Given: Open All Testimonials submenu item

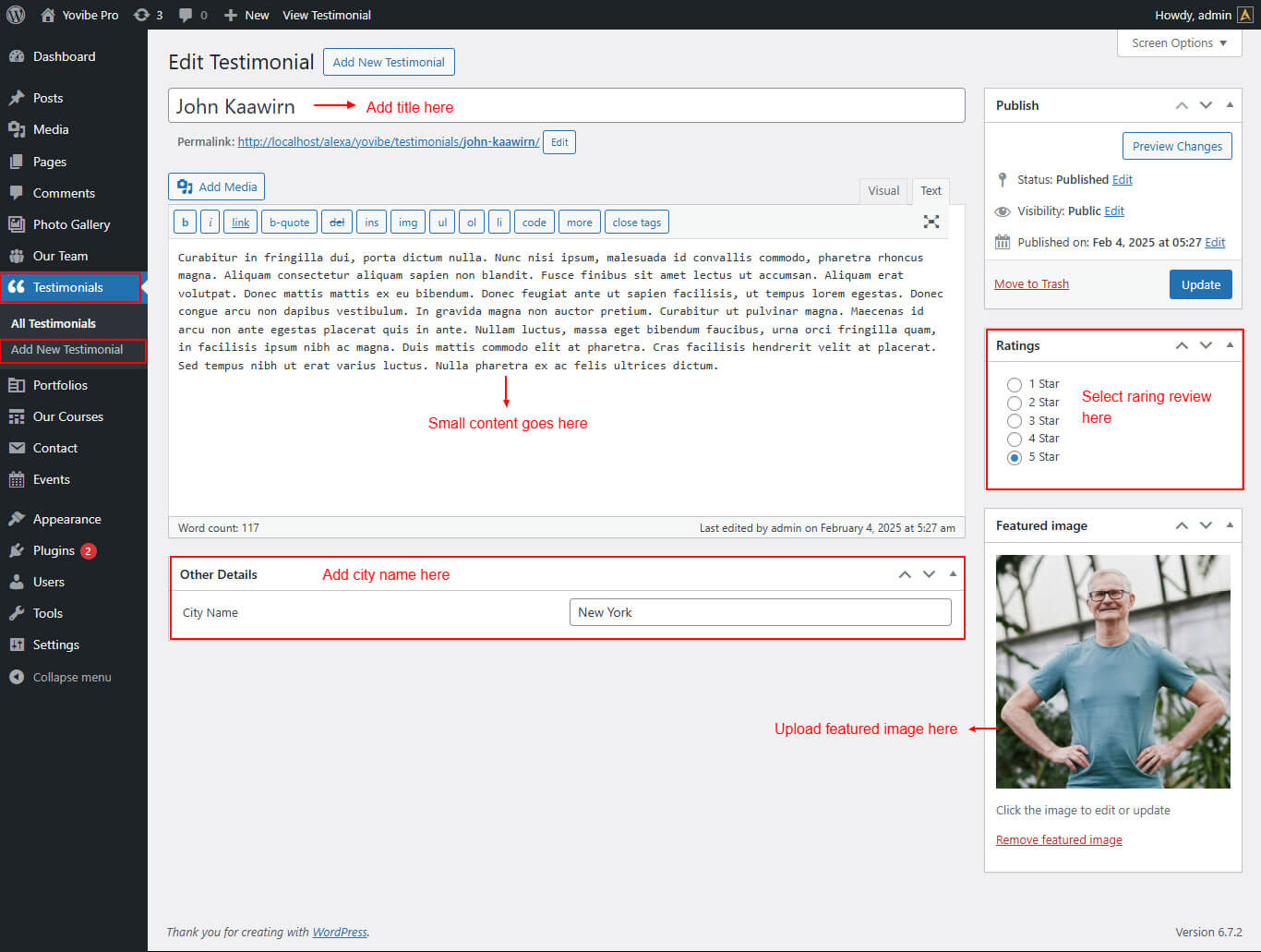Looking at the screenshot, I should coord(54,323).
